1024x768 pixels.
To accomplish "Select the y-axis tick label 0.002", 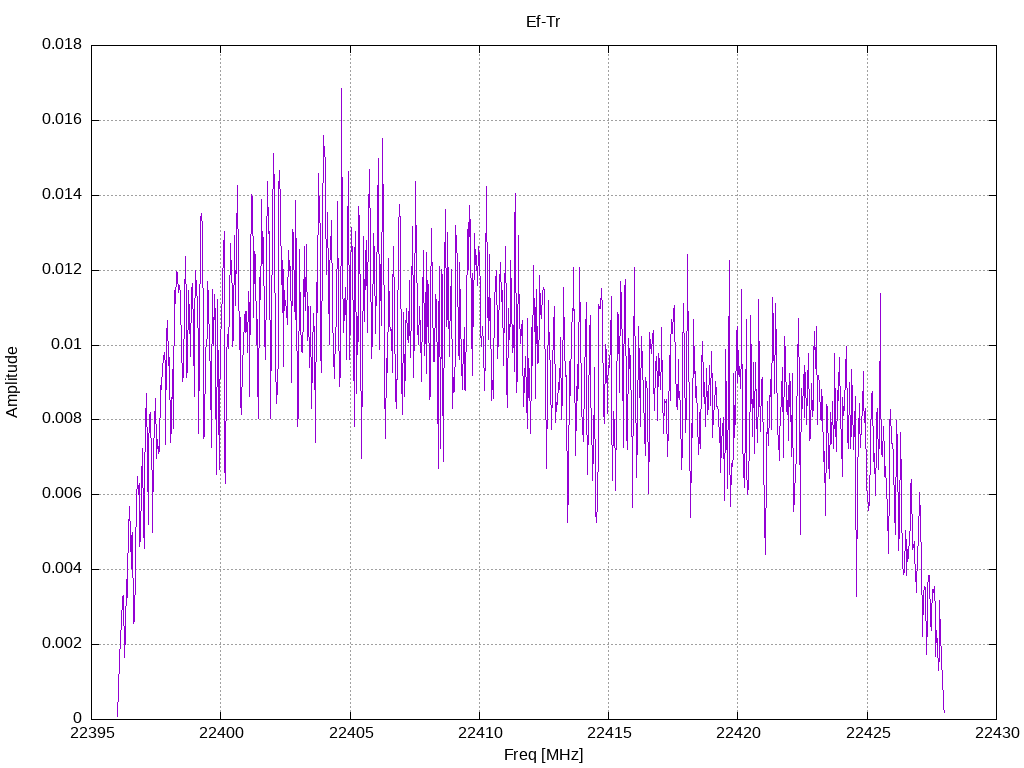I will [x=62, y=644].
